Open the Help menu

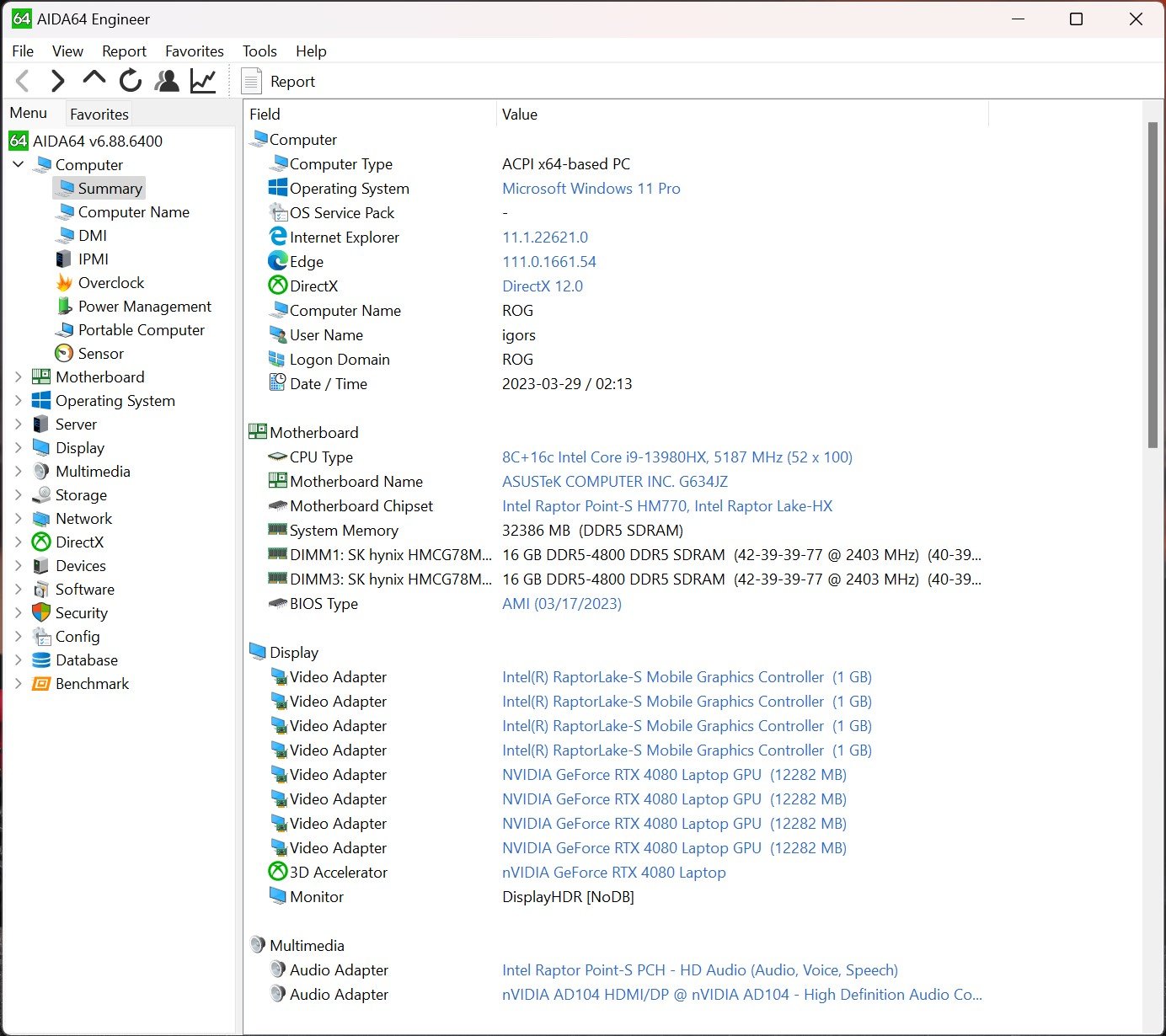pos(311,51)
